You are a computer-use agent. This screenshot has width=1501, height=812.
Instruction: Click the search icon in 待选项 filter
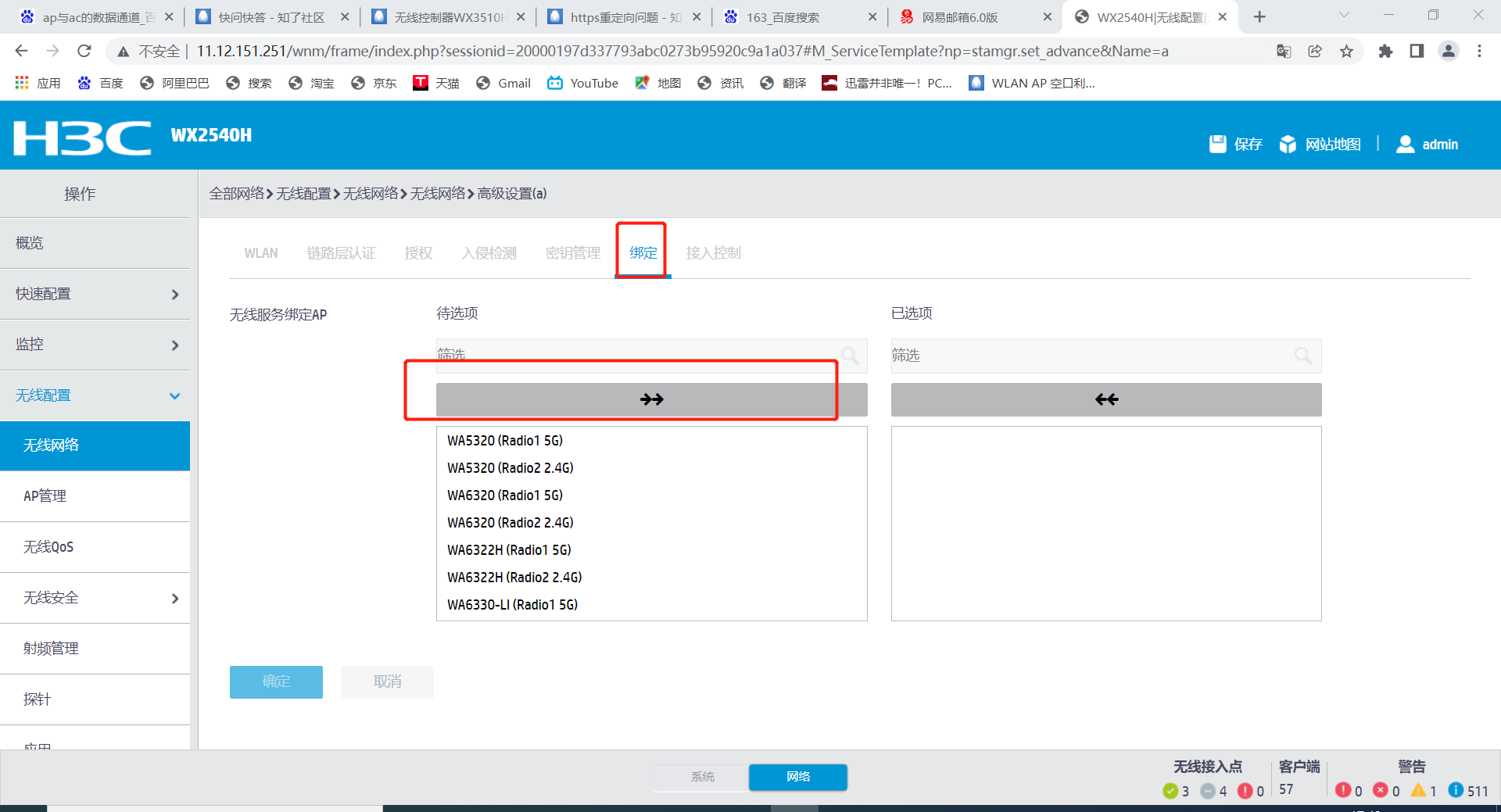pos(850,356)
